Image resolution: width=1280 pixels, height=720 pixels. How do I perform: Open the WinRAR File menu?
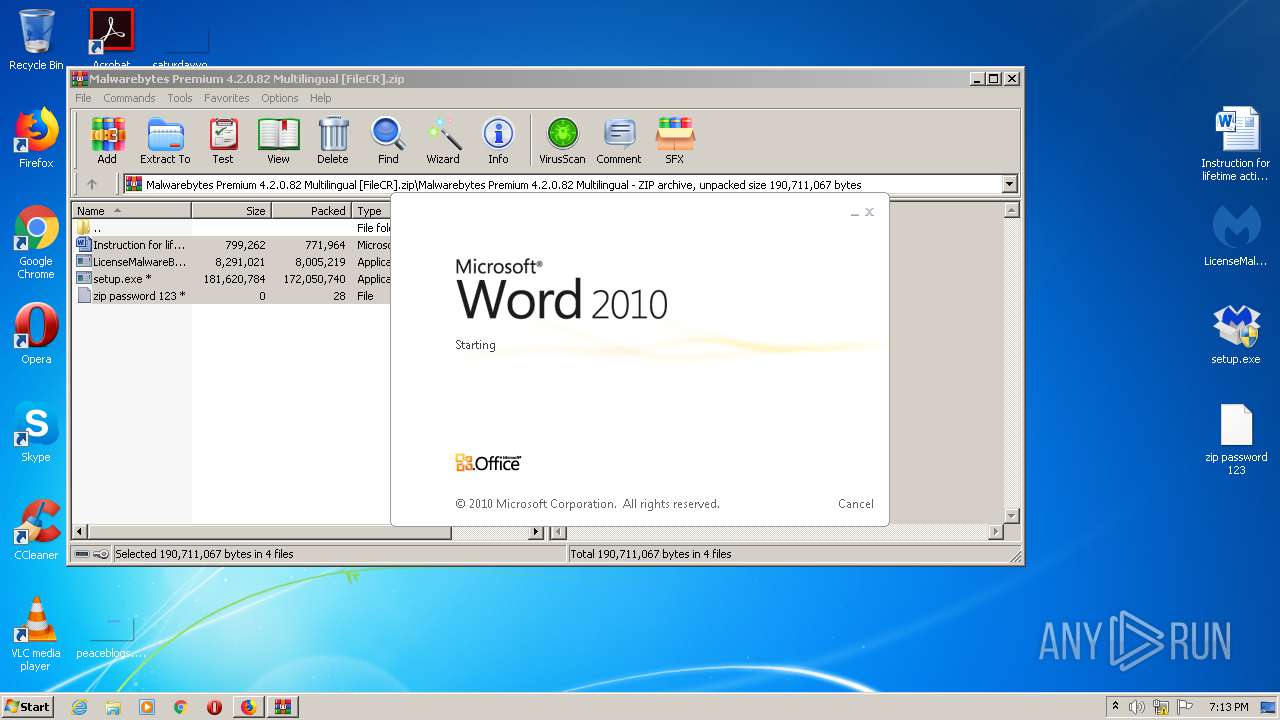click(83, 98)
